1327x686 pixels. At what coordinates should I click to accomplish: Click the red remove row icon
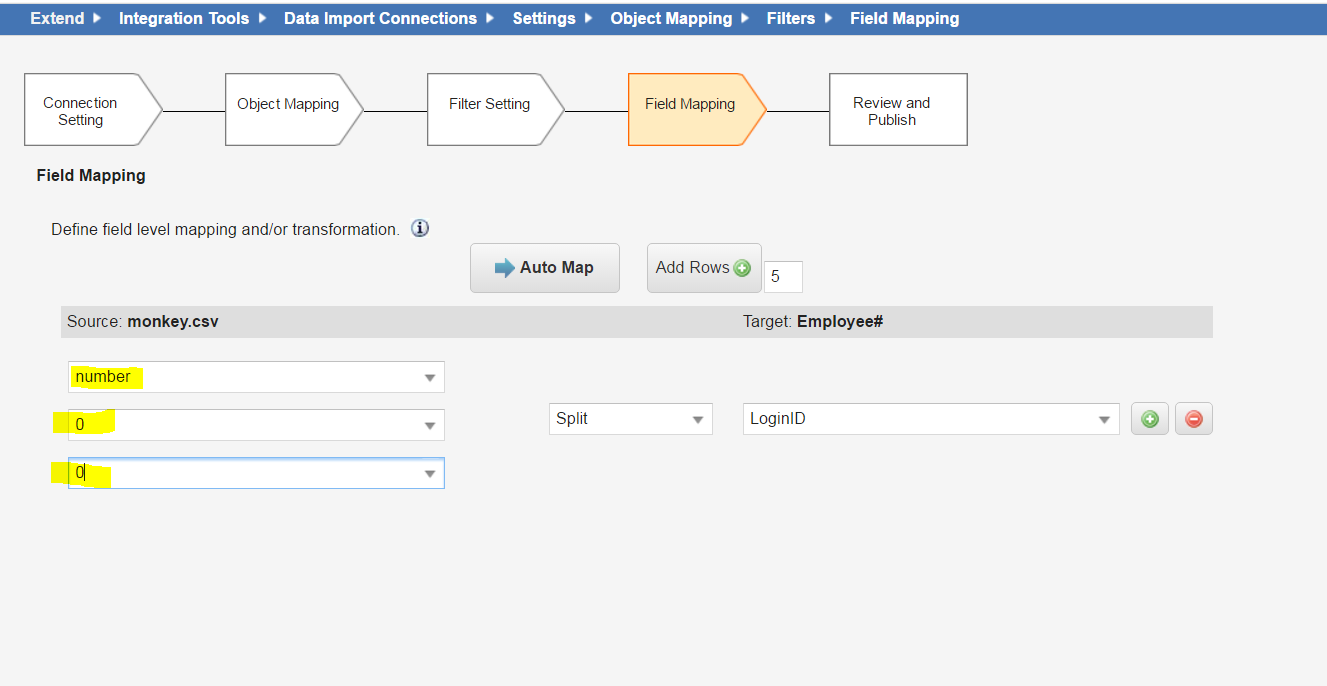tap(1193, 419)
